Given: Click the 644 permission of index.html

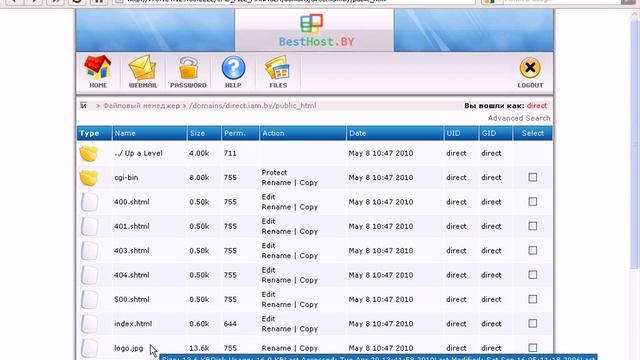Looking at the screenshot, I should click(x=230, y=324).
